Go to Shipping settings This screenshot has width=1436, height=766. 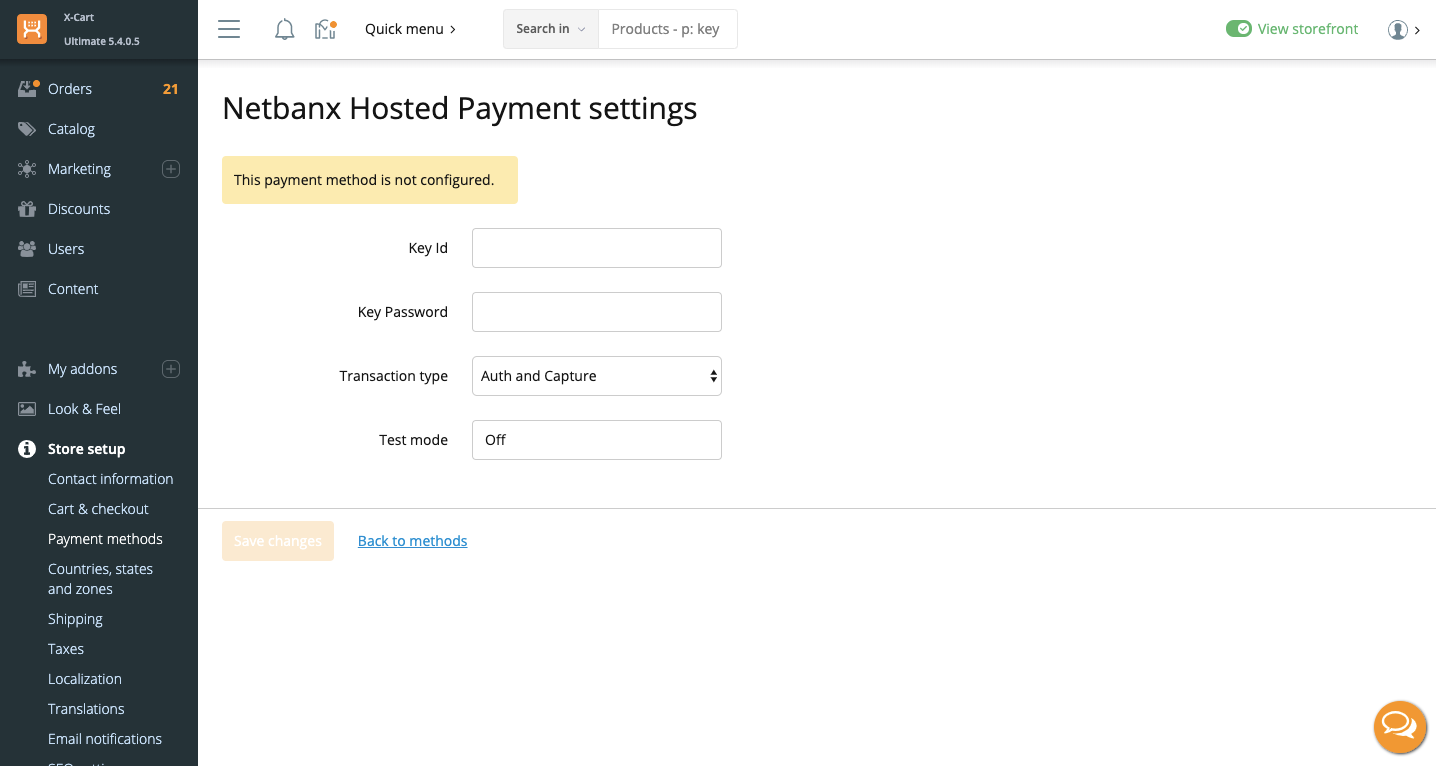(x=75, y=619)
